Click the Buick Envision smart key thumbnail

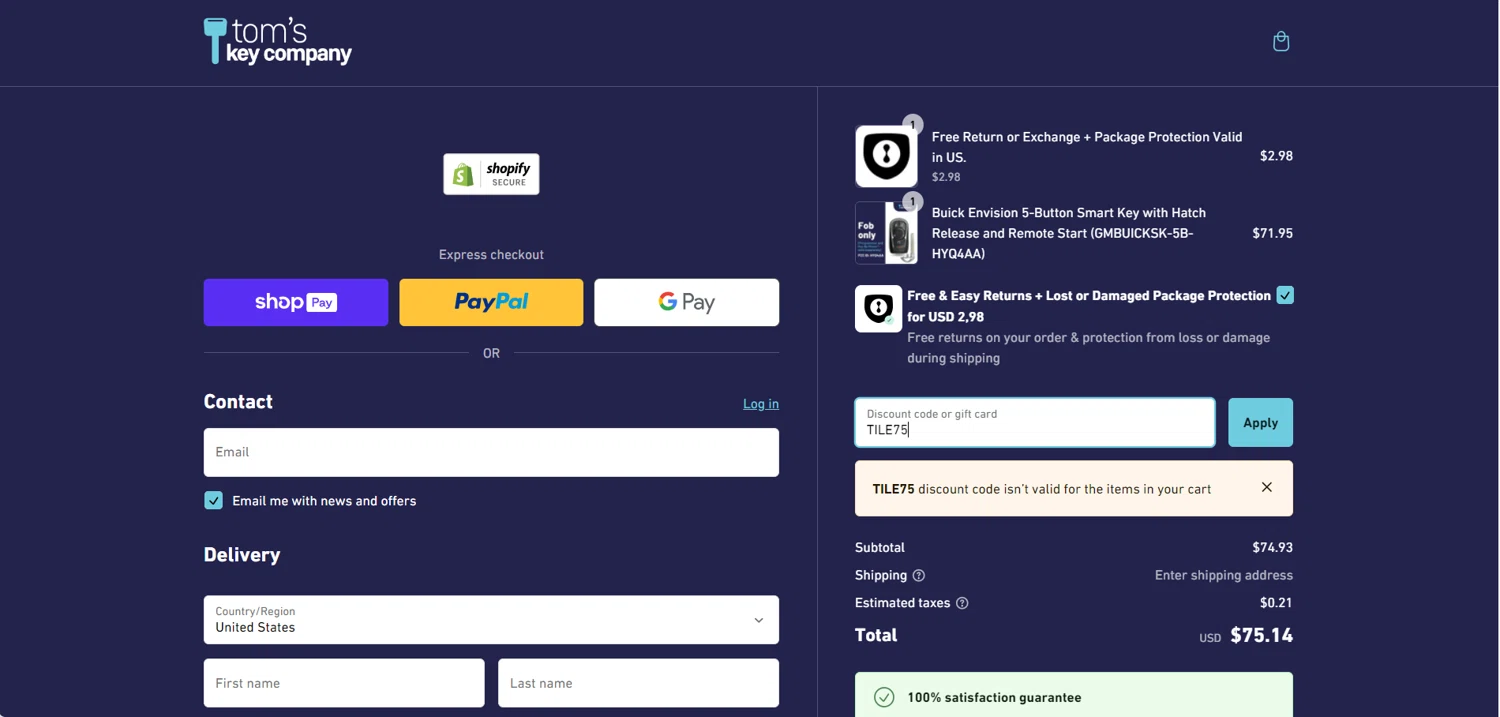[x=886, y=233]
